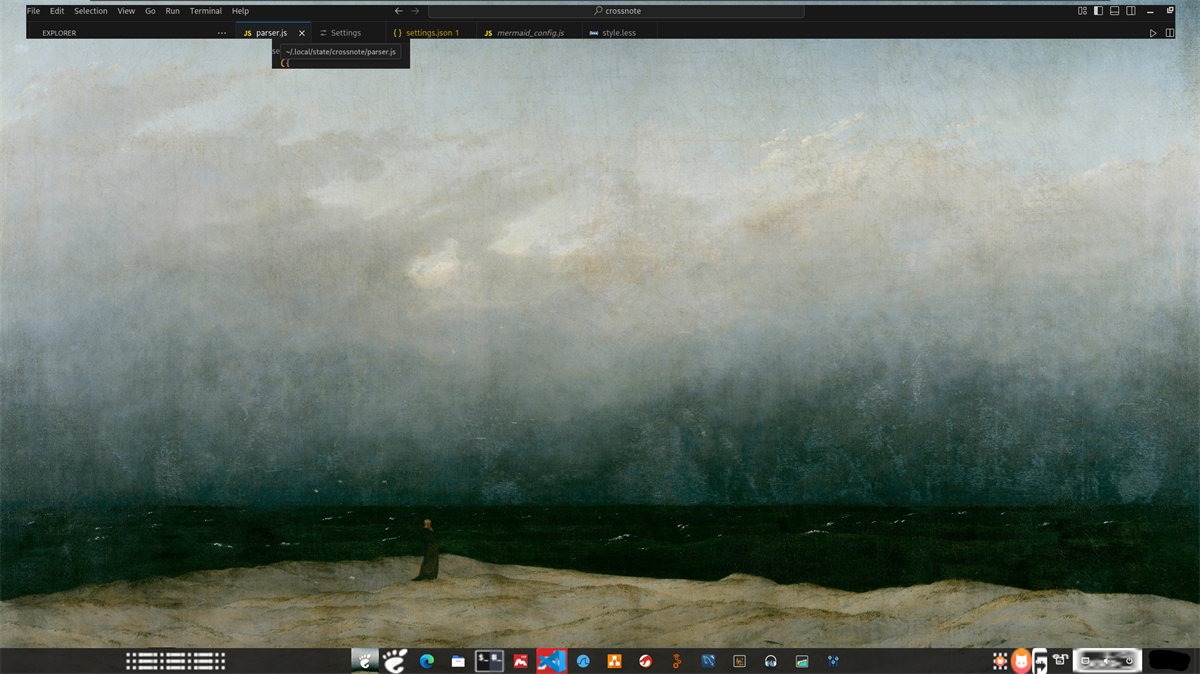1200x674 pixels.
Task: Open the dark framed chart taskbar icon
Action: point(740,661)
